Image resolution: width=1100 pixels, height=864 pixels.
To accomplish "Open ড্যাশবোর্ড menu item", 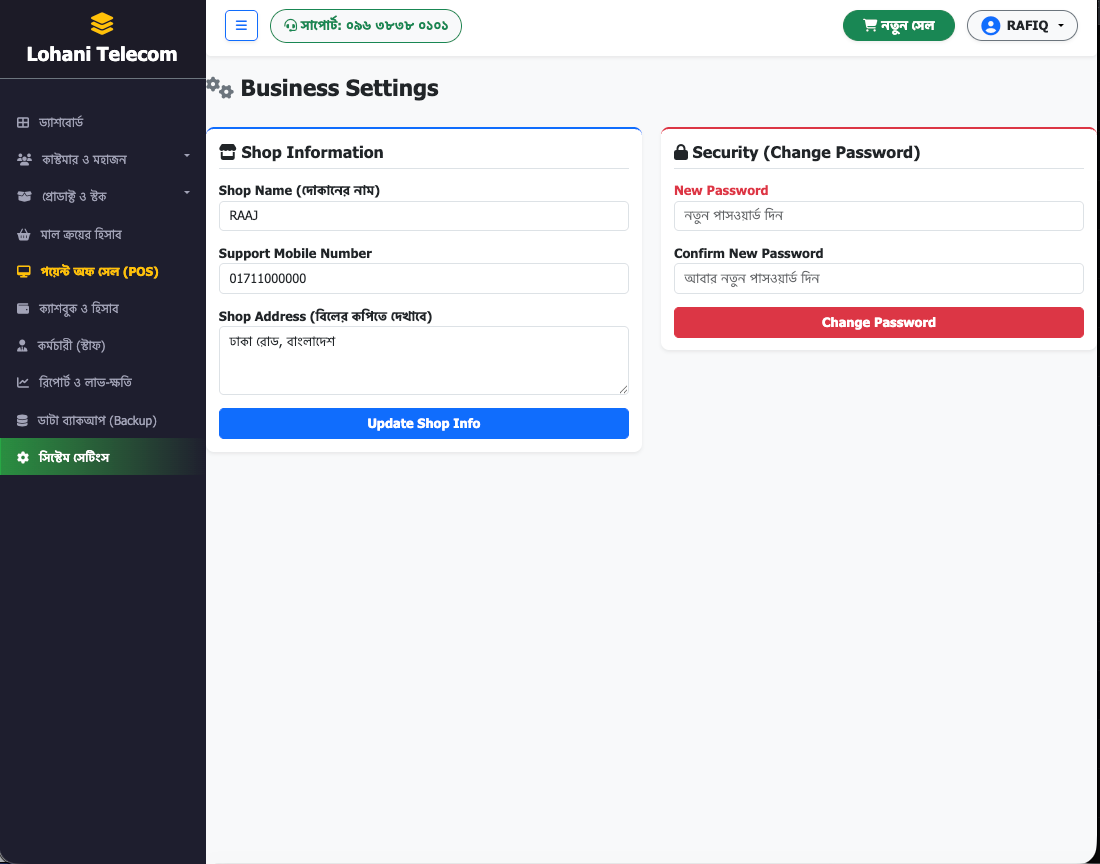I will 61,123.
